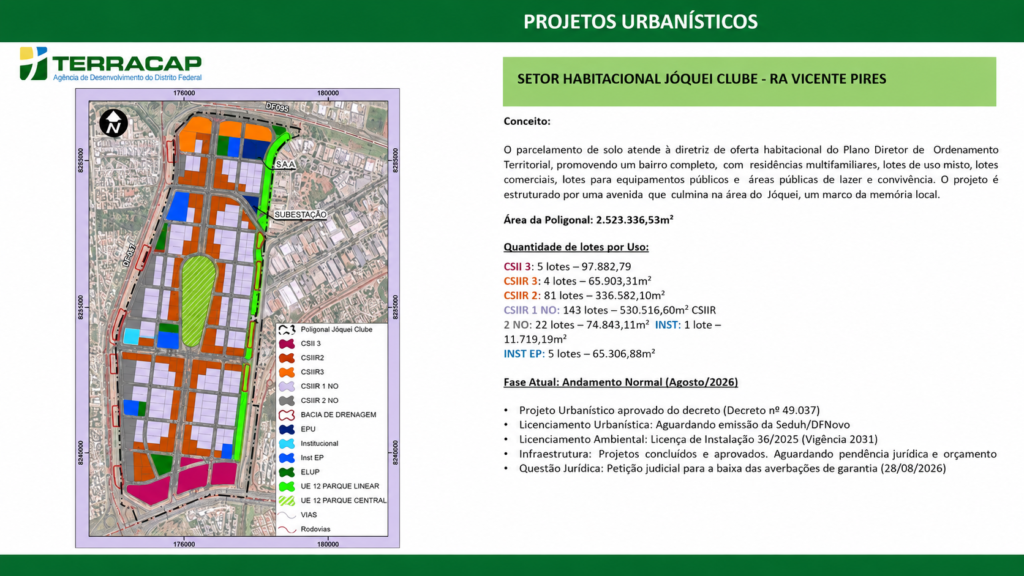Click the hatched central park area on map
1024x576 pixels.
click(x=197, y=300)
